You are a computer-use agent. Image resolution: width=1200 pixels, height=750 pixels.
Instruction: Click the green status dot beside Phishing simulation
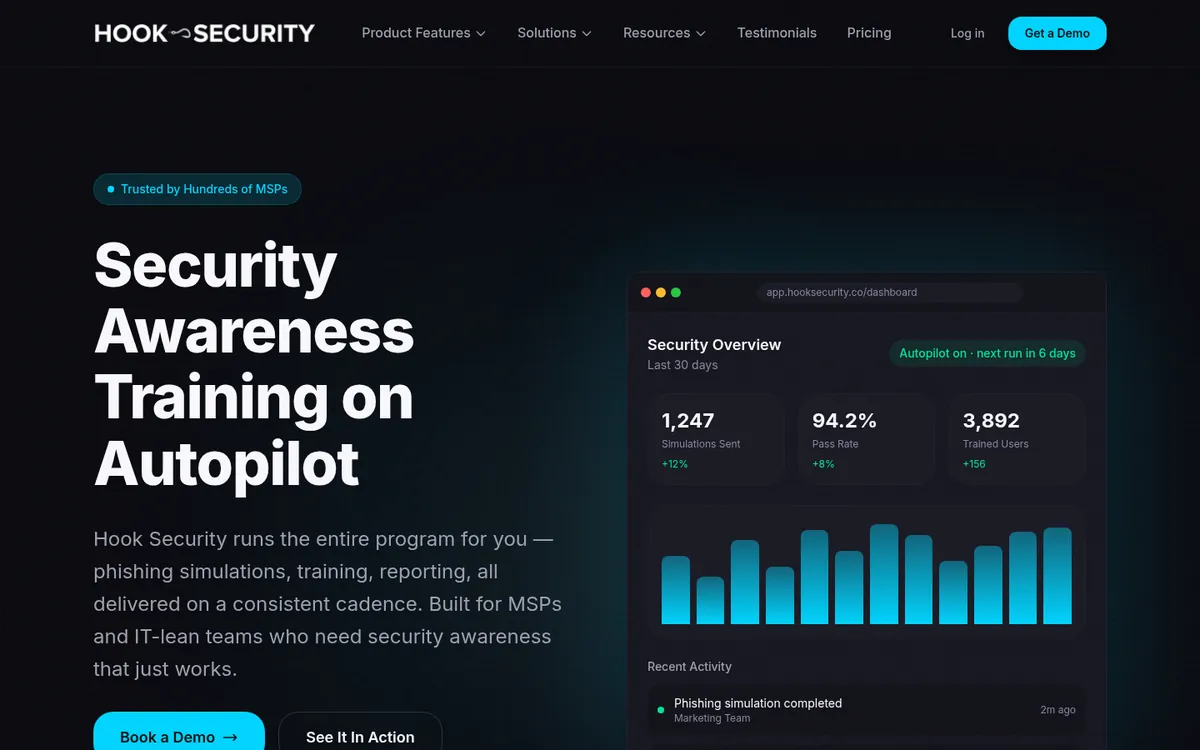pos(661,710)
